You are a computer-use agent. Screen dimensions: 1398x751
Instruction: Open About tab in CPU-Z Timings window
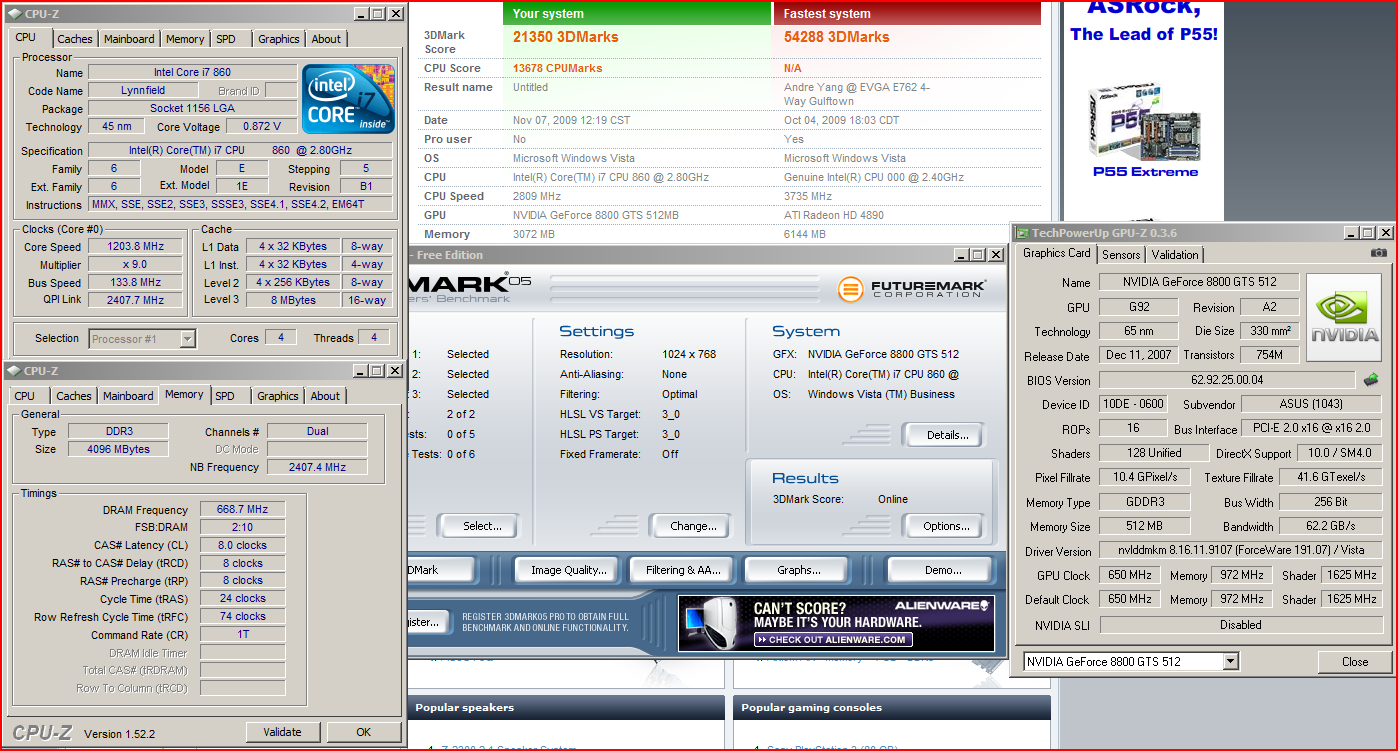pyautogui.click(x=325, y=396)
